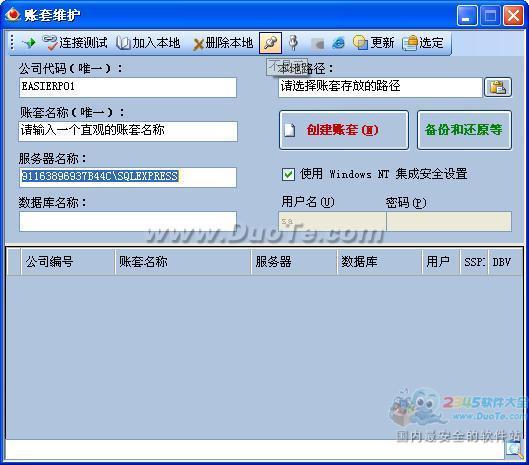
Task: Click the 账套名称 text field
Action: [128, 131]
